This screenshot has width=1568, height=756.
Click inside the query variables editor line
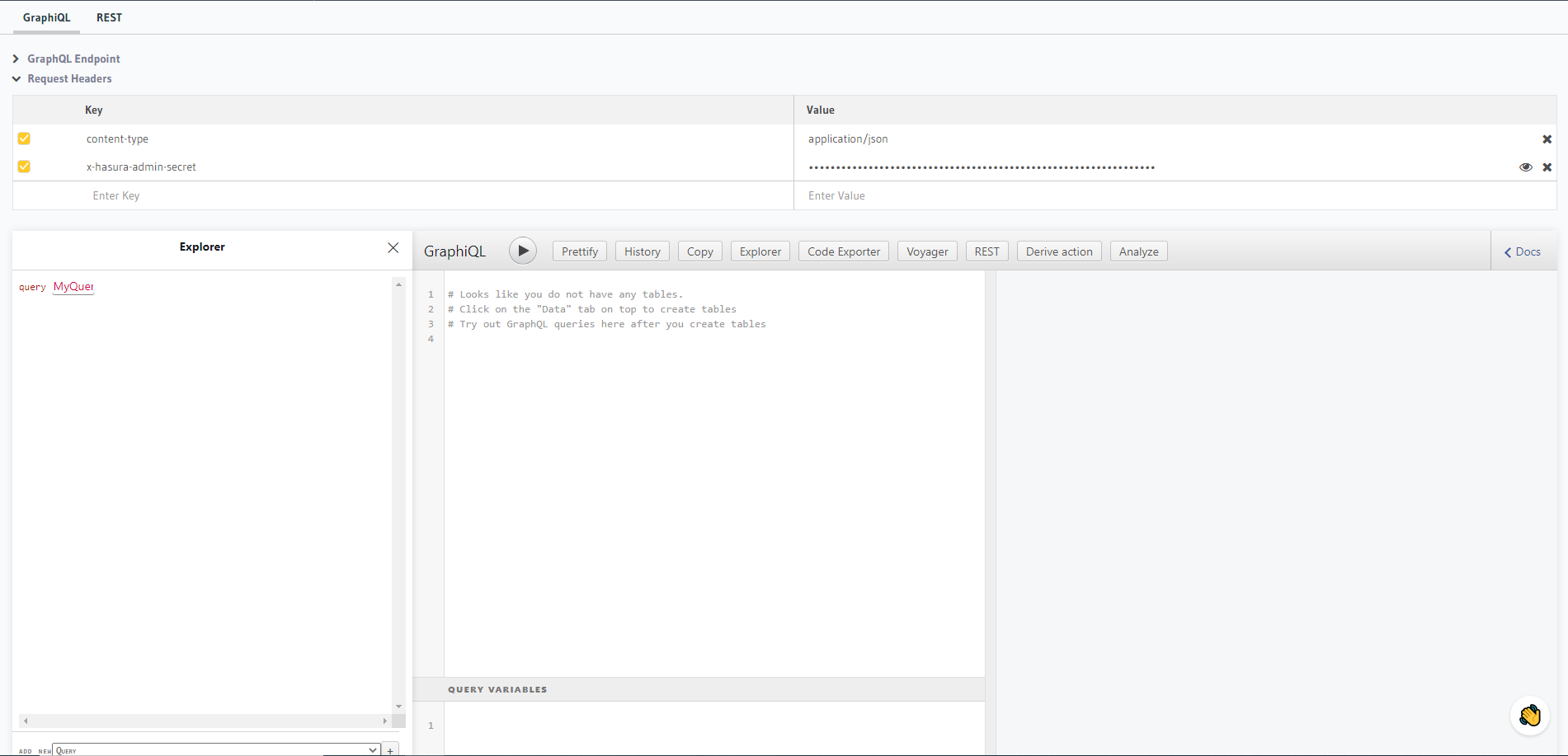[x=714, y=725]
